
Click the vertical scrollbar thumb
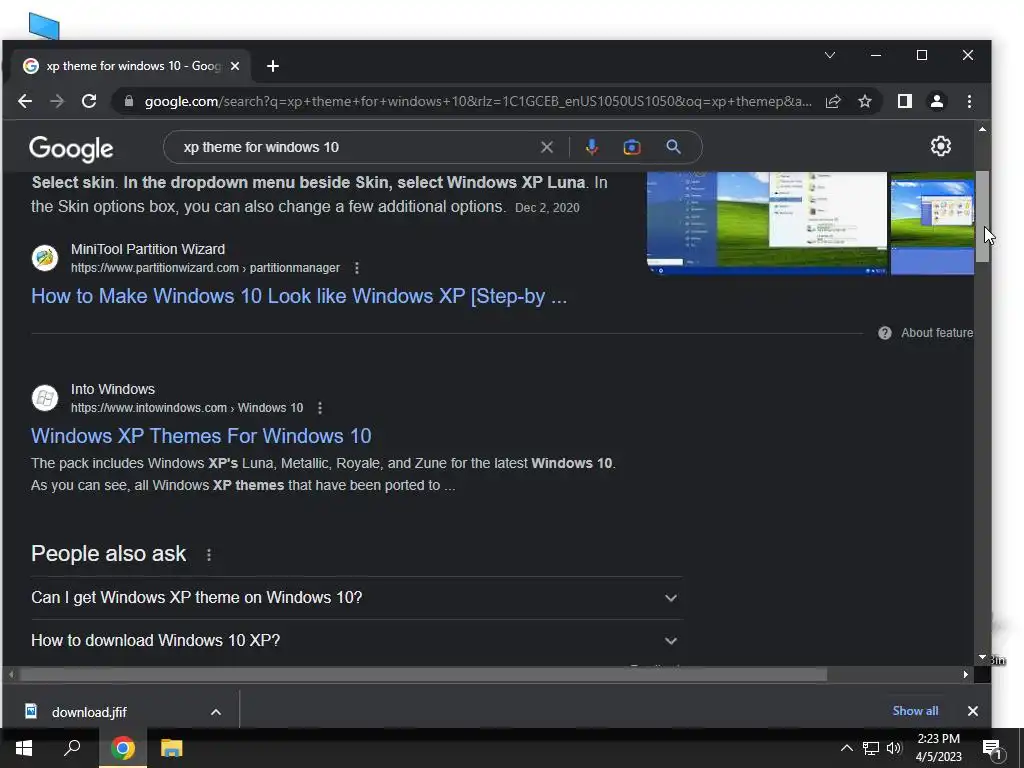click(982, 216)
